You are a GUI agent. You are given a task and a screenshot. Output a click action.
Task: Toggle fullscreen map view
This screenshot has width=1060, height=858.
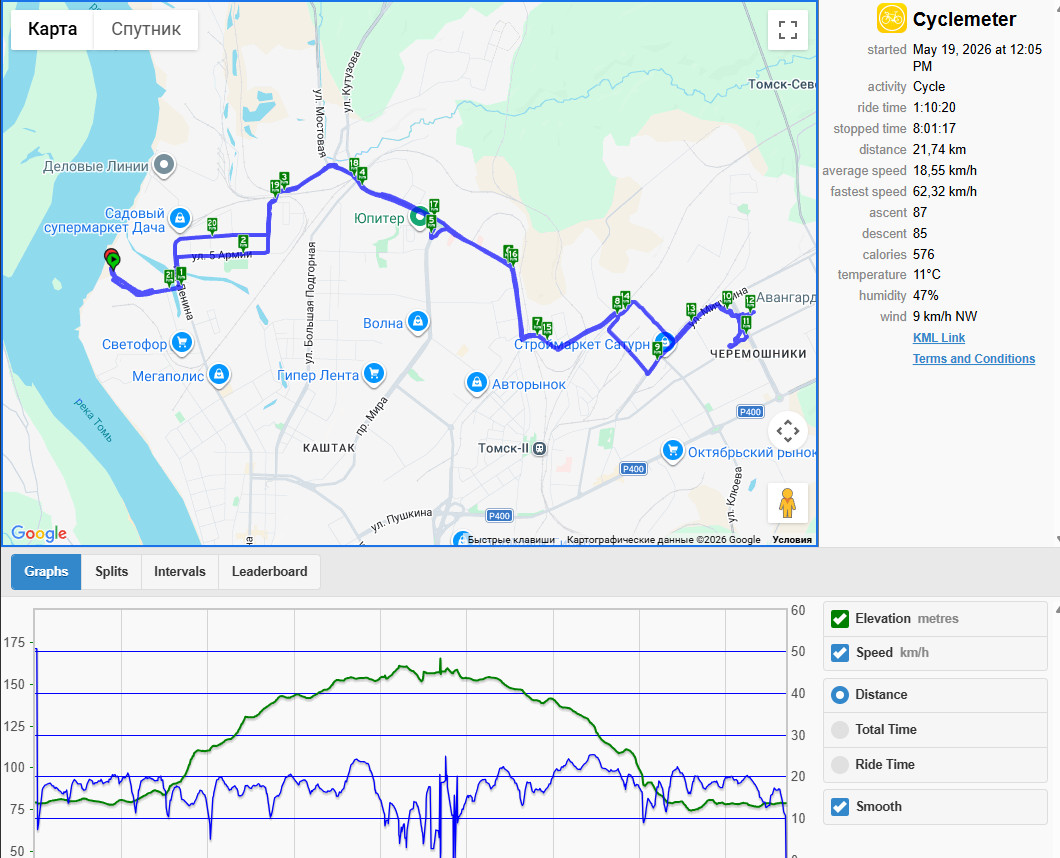[788, 30]
